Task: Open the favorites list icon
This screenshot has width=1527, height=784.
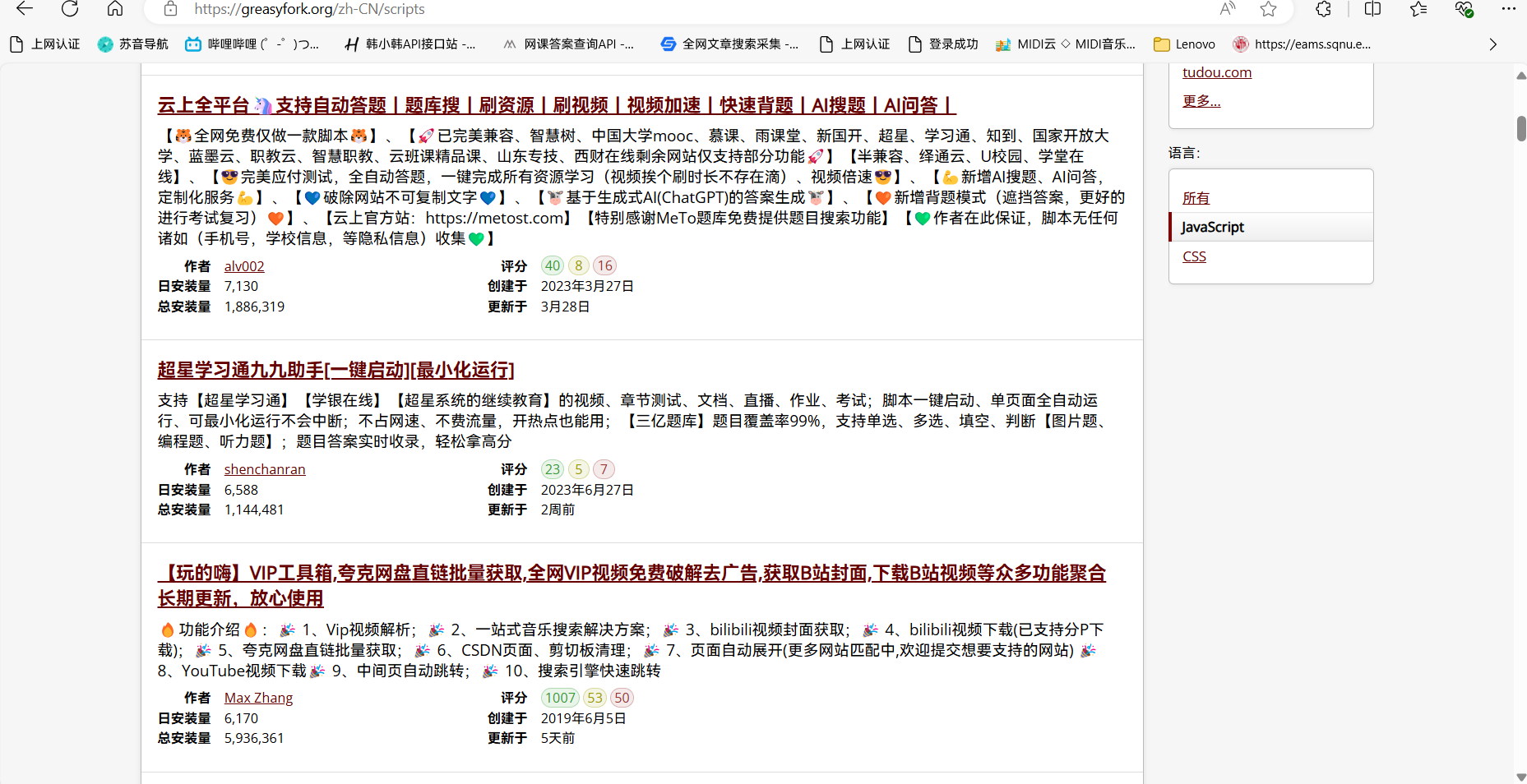Action: click(x=1418, y=9)
